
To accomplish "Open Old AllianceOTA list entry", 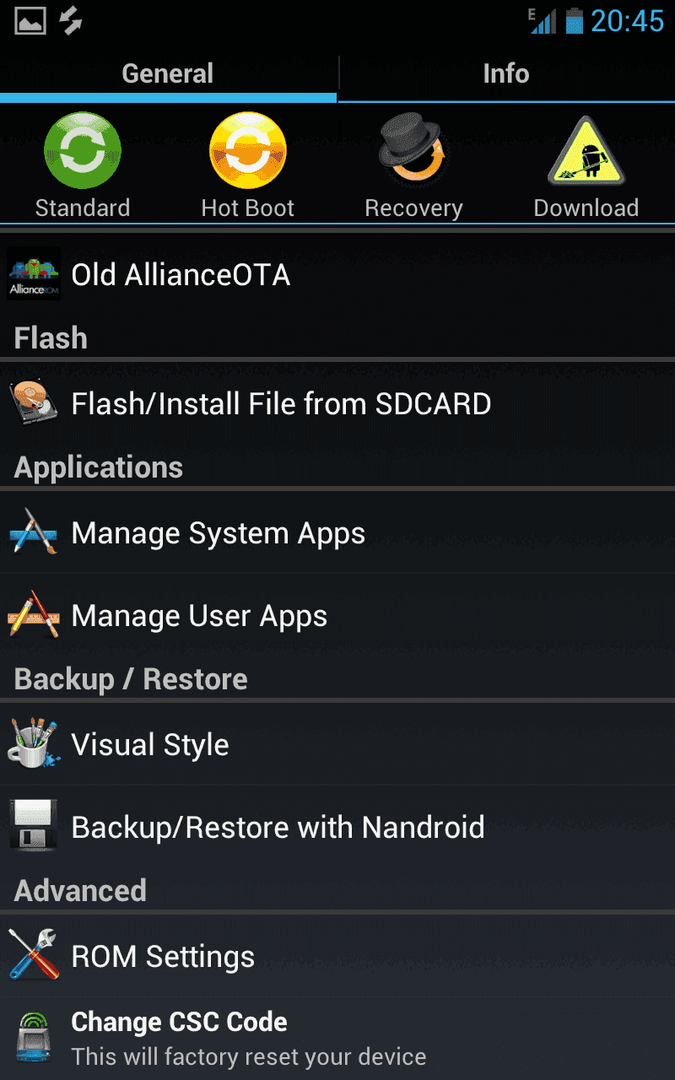I will [x=338, y=274].
